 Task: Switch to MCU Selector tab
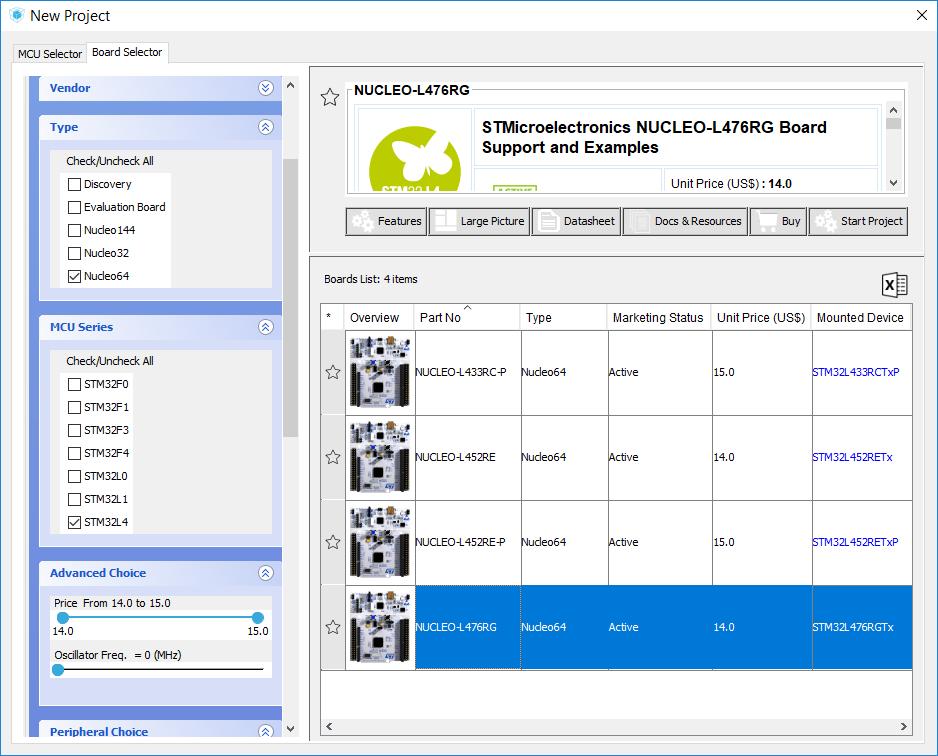[50, 54]
